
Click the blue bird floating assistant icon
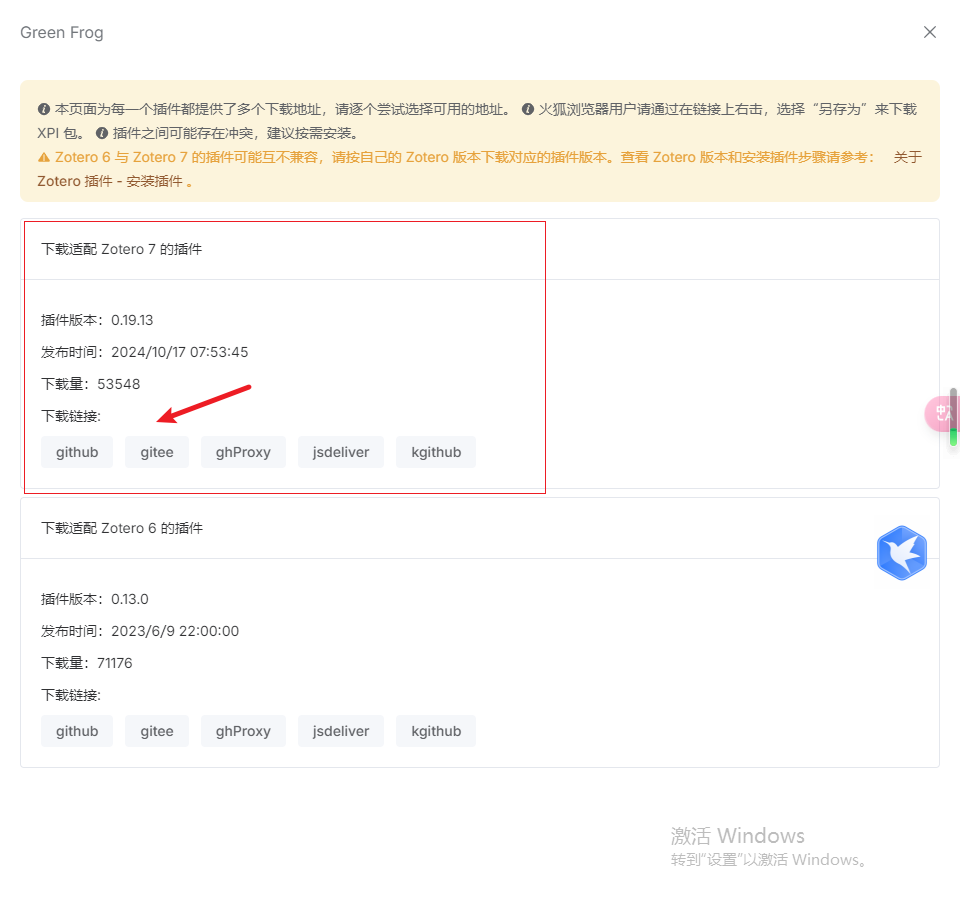click(x=901, y=553)
